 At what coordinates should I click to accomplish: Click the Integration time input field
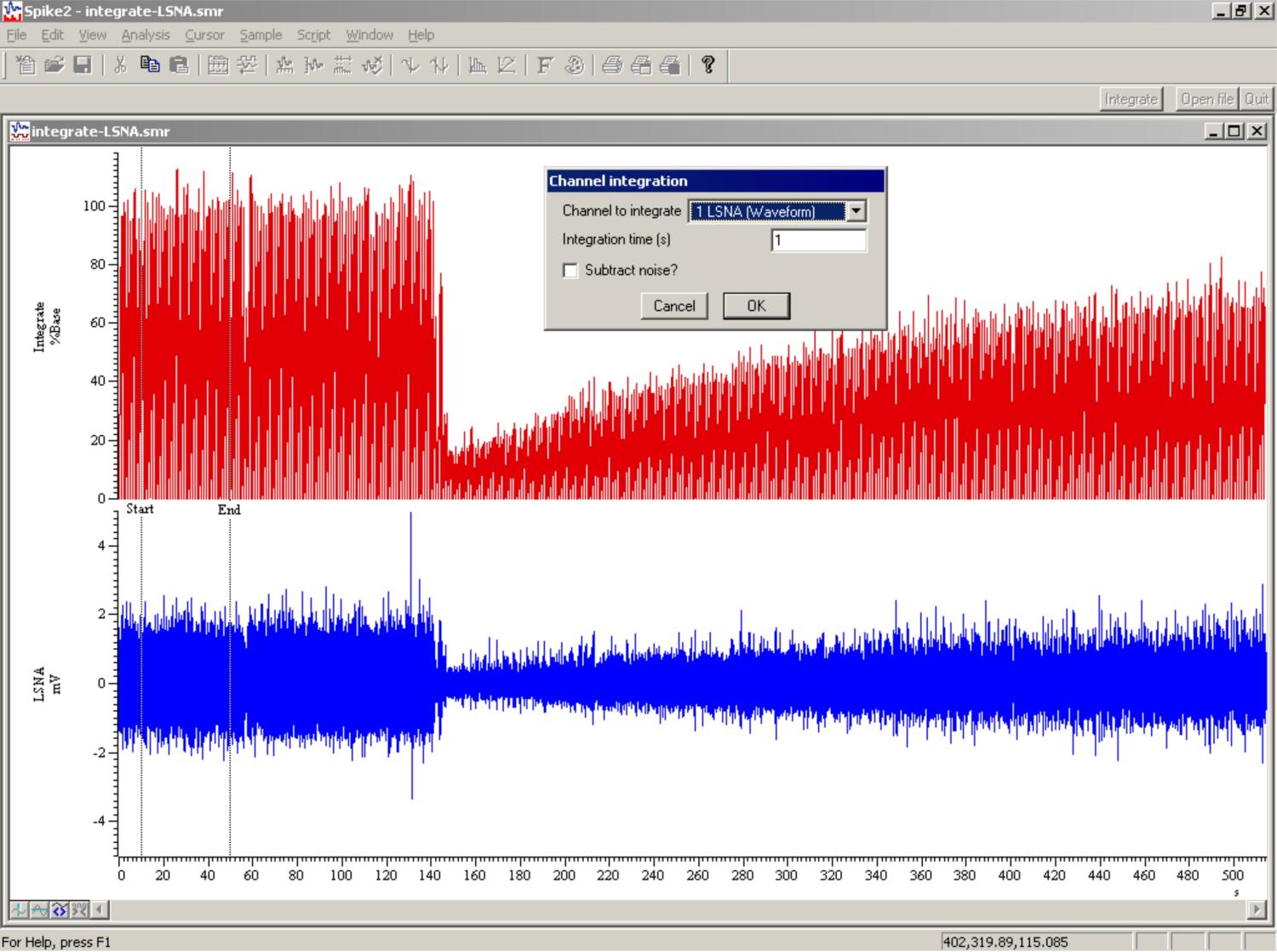819,240
